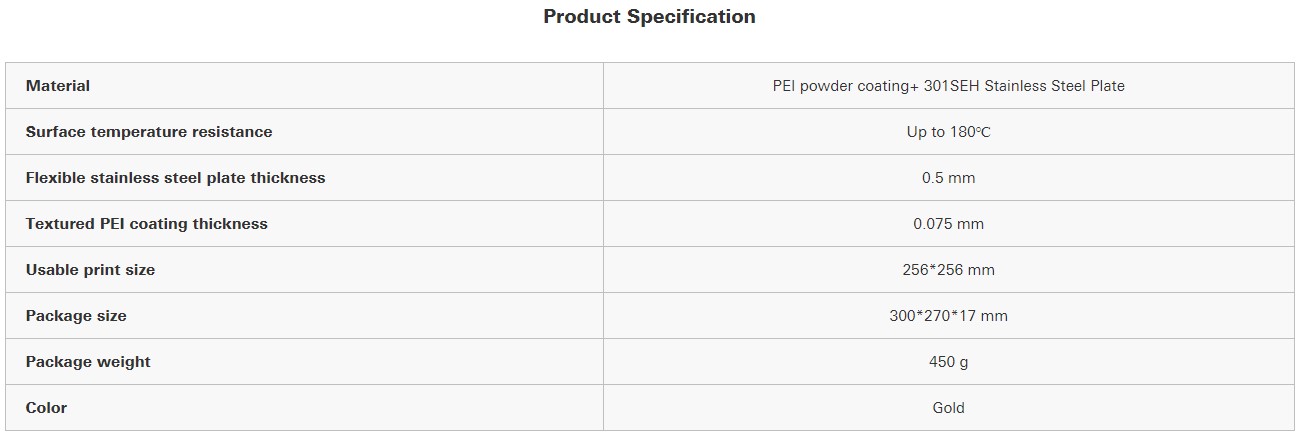The height and width of the screenshot is (444, 1299).
Task: Select Flexible stainless steel plate thickness label
Action: 176,178
